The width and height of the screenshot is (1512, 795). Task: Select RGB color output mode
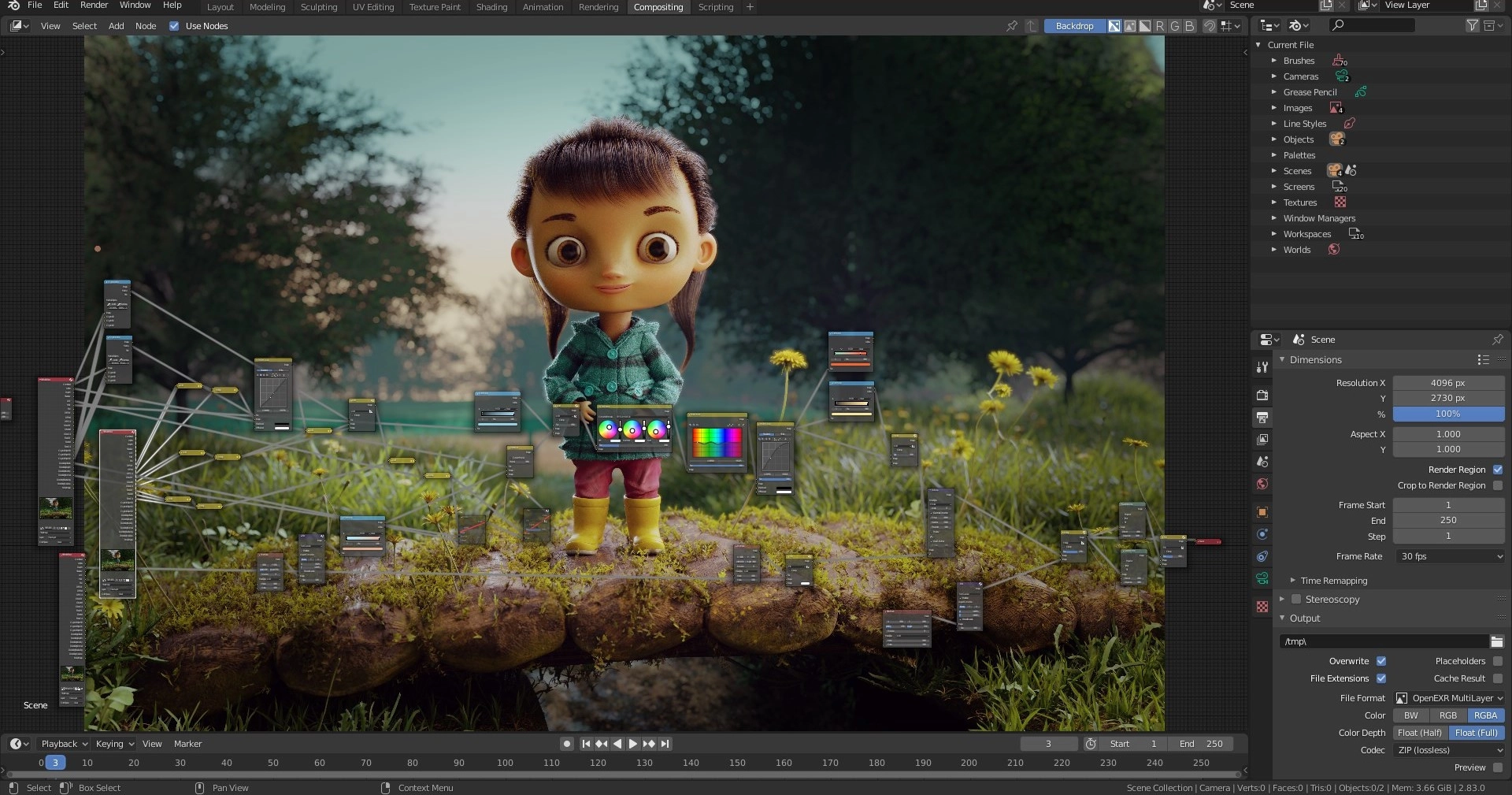(x=1447, y=715)
